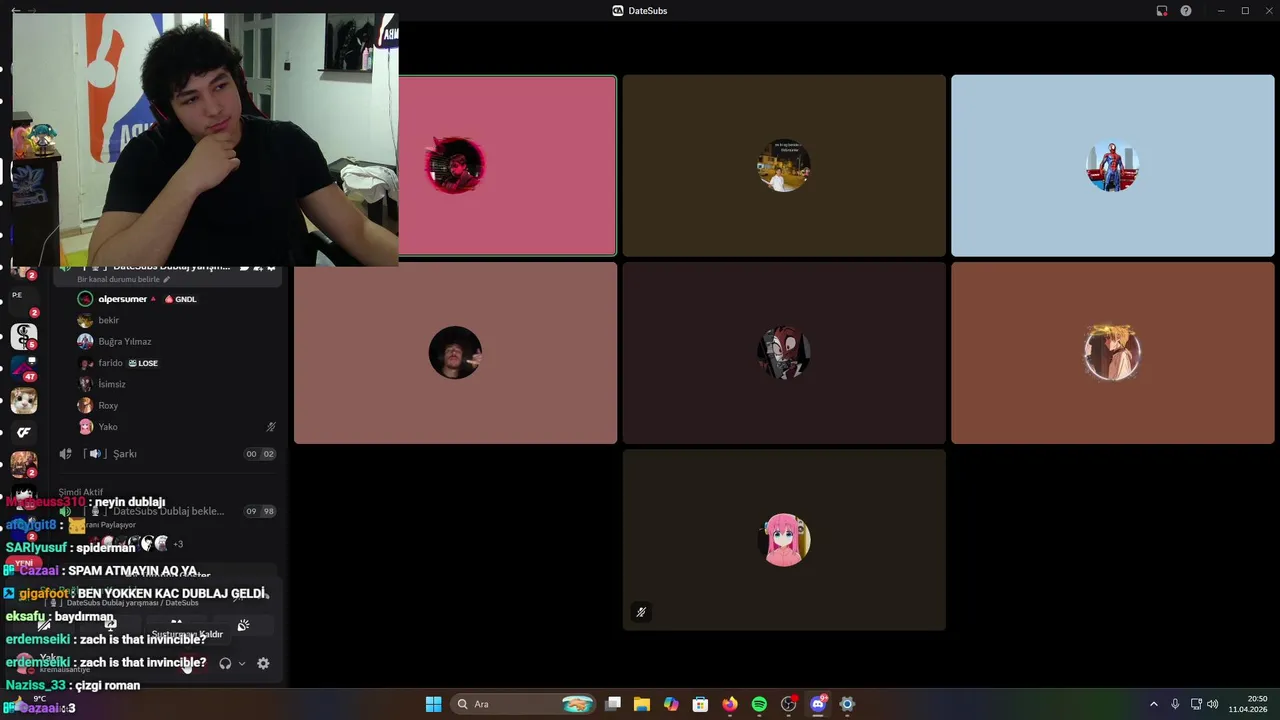Open server icon with 47 badge
1280x720 pixels.
[x=24, y=369]
